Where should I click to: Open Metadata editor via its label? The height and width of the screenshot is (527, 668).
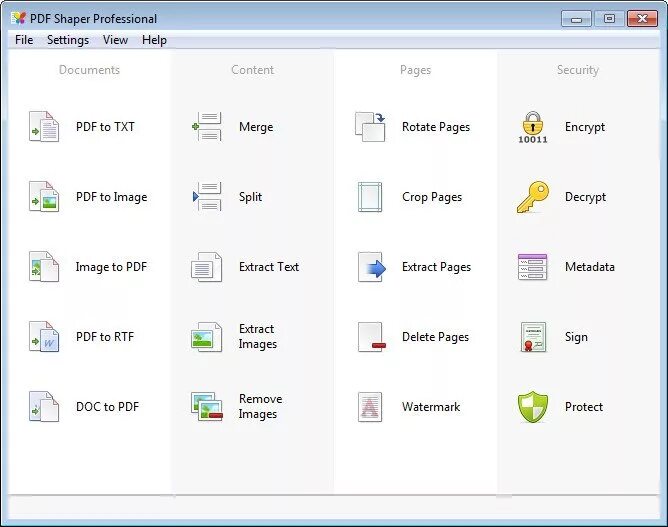pos(590,267)
